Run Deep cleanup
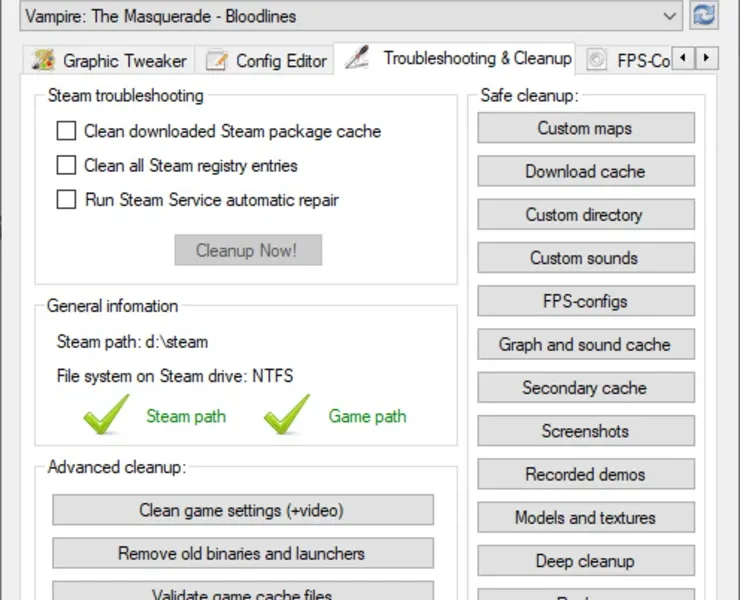The image size is (740, 600). [x=586, y=561]
